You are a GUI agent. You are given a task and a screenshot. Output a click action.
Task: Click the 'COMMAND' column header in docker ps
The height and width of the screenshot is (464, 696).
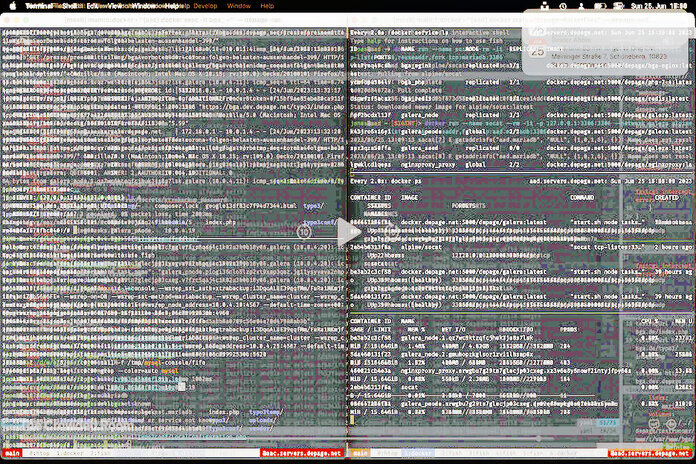[582, 198]
